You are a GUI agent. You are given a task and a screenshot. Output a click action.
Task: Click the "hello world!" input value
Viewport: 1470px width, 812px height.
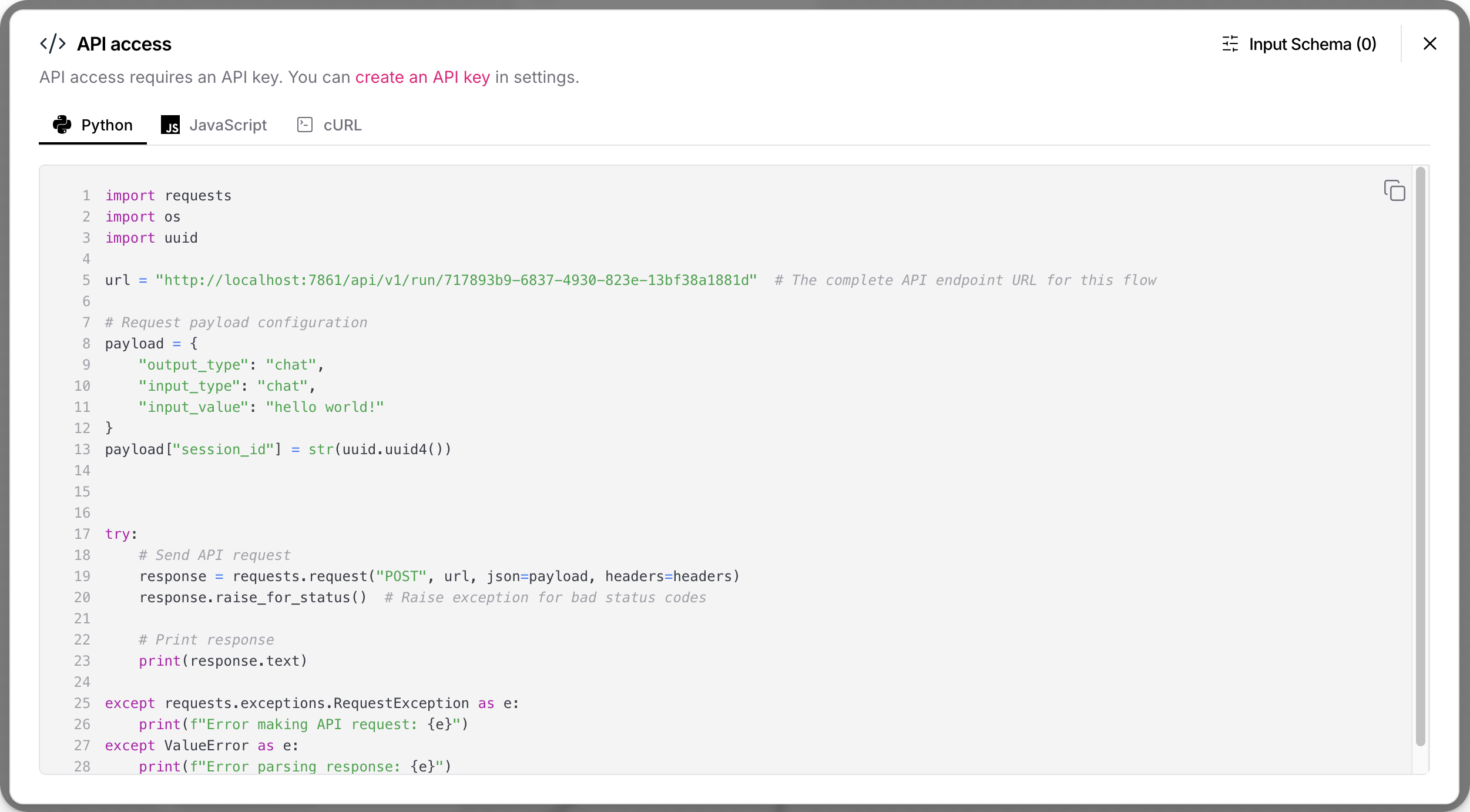324,407
